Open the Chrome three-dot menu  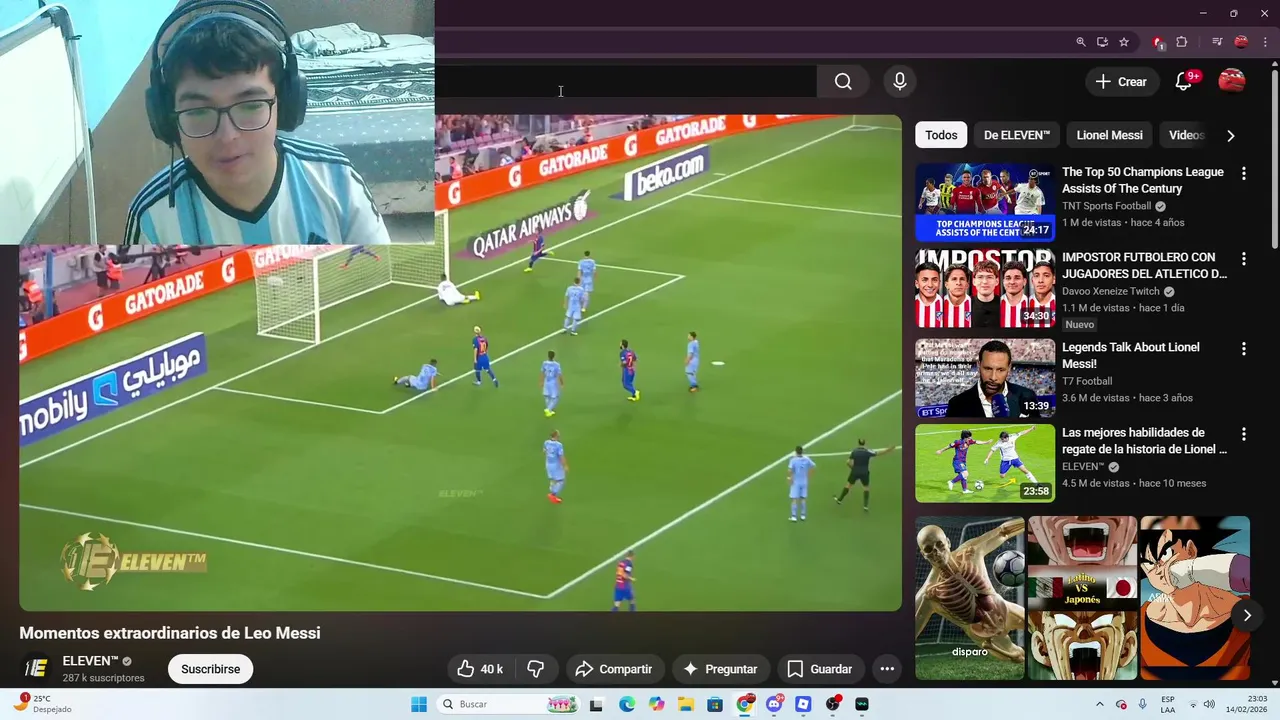pos(1264,42)
